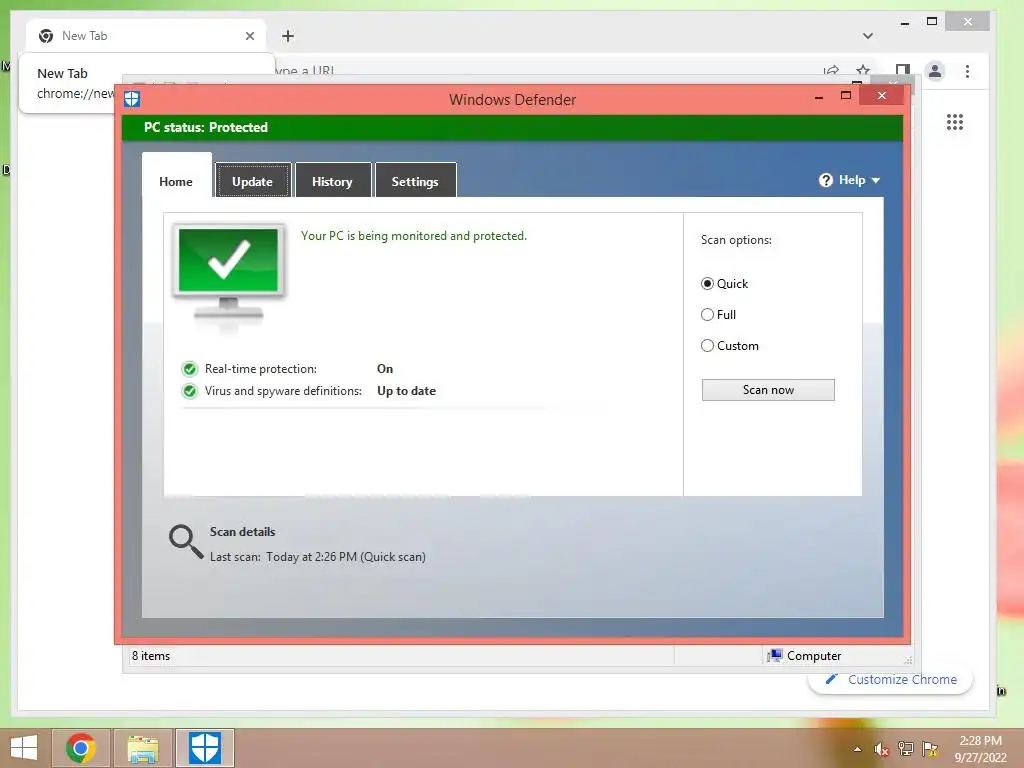Screen dimensions: 1024x768
Task: Click the Virus and spyware definitions check icon
Action: tap(190, 391)
